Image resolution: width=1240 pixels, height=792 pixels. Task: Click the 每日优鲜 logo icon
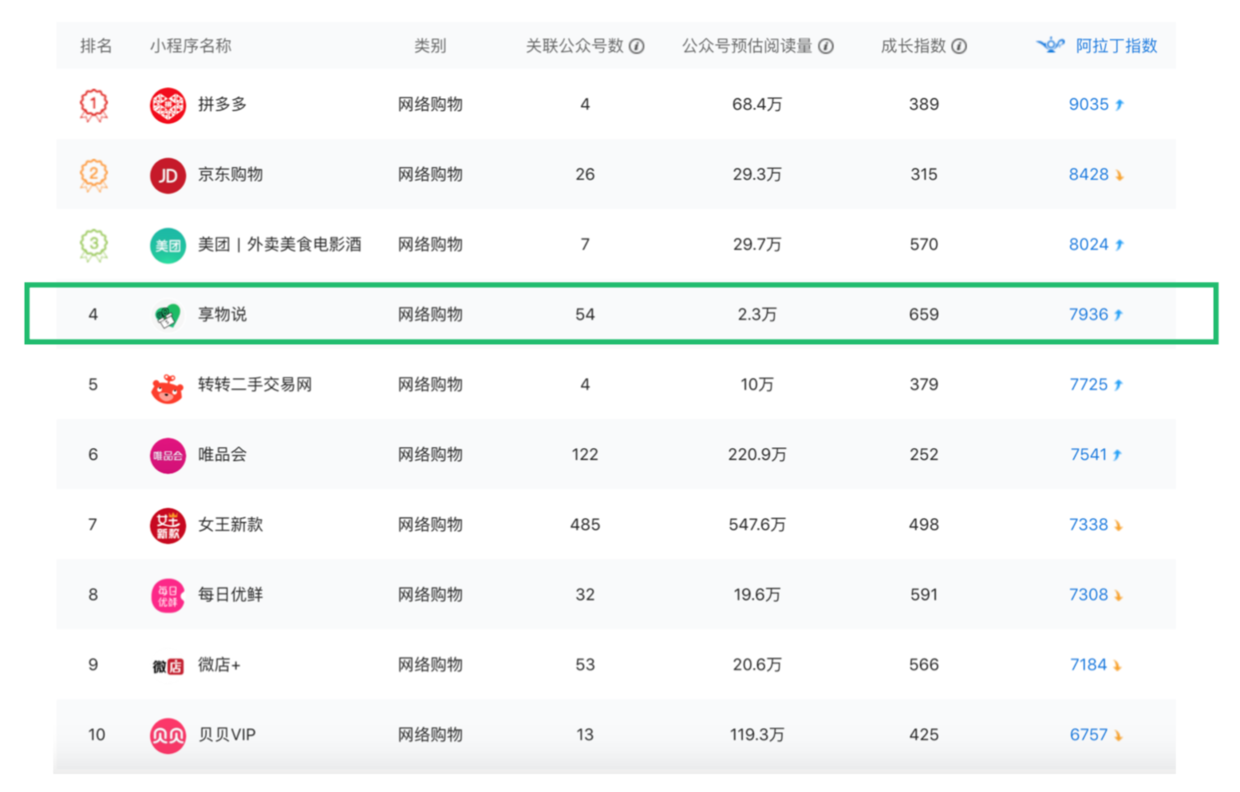click(x=168, y=595)
